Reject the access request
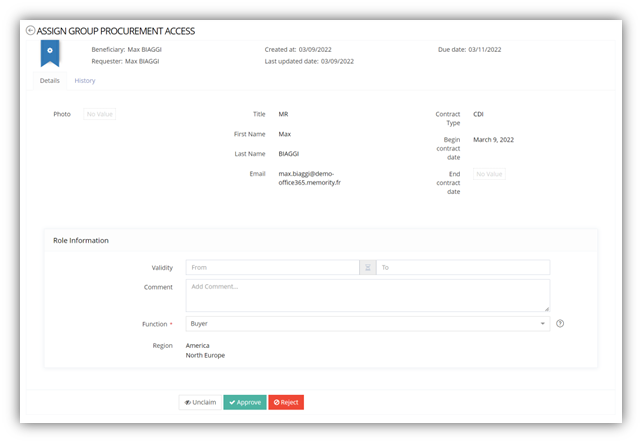Image resolution: width=642 pixels, height=443 pixels. click(286, 402)
